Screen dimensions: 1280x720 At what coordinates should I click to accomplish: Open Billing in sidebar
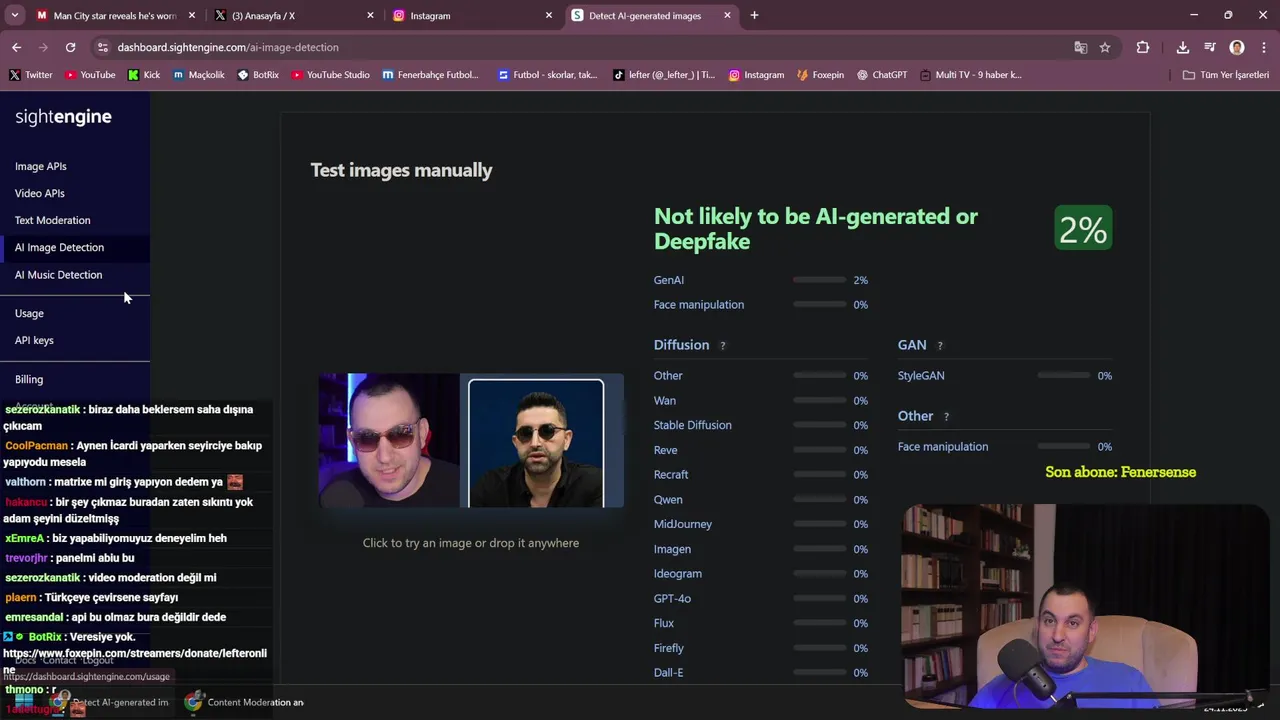tap(29, 379)
